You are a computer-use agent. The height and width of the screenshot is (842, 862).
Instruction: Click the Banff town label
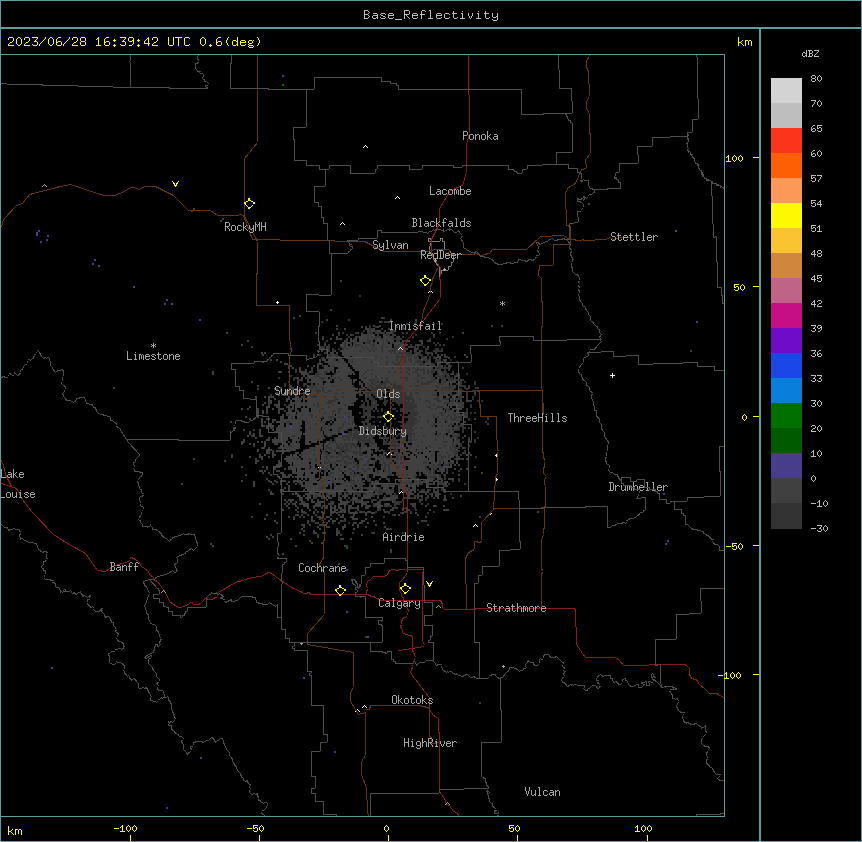point(124,567)
